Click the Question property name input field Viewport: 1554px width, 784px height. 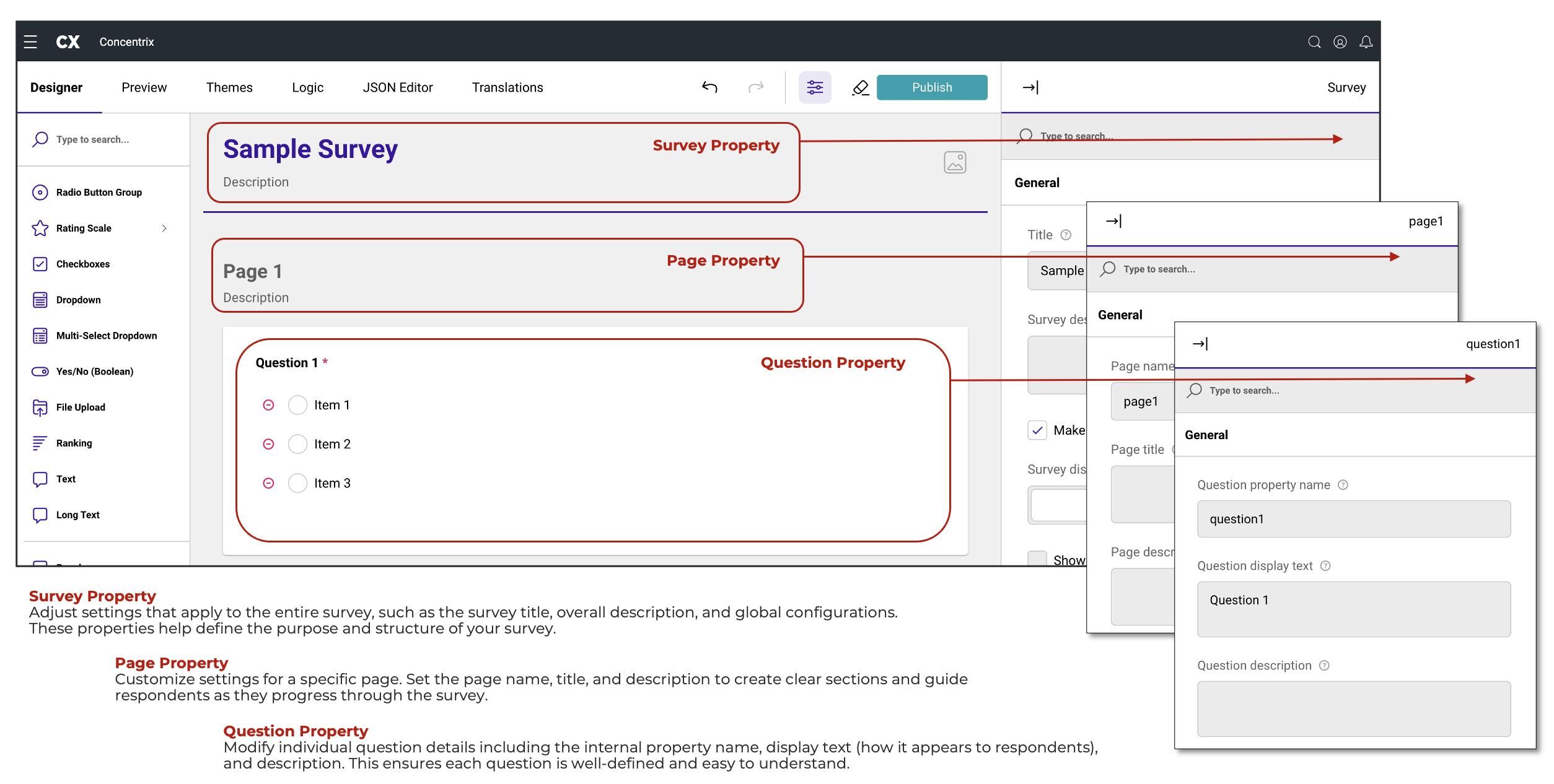point(1353,519)
